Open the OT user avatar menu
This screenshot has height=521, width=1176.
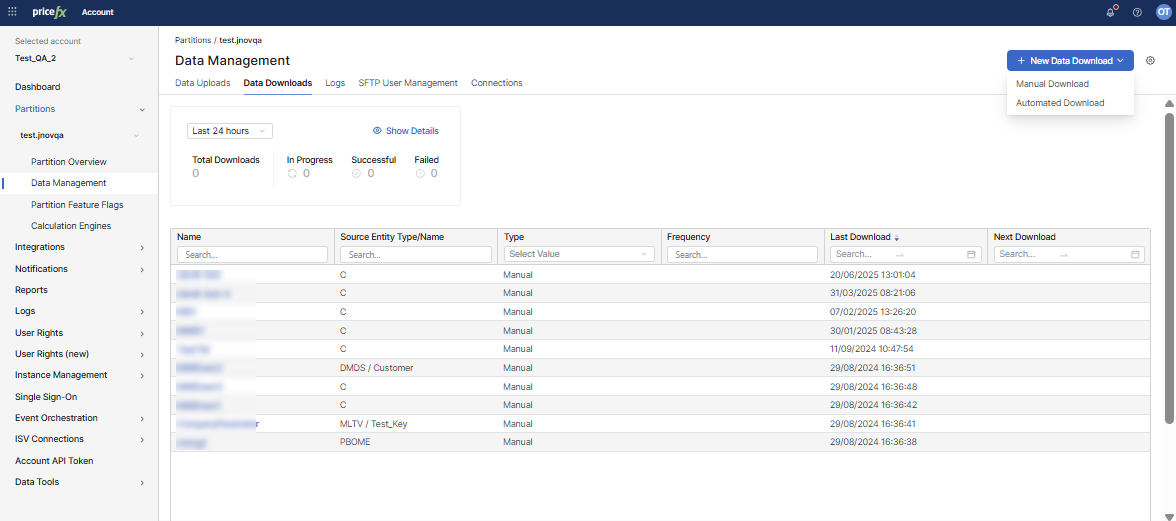point(1162,12)
